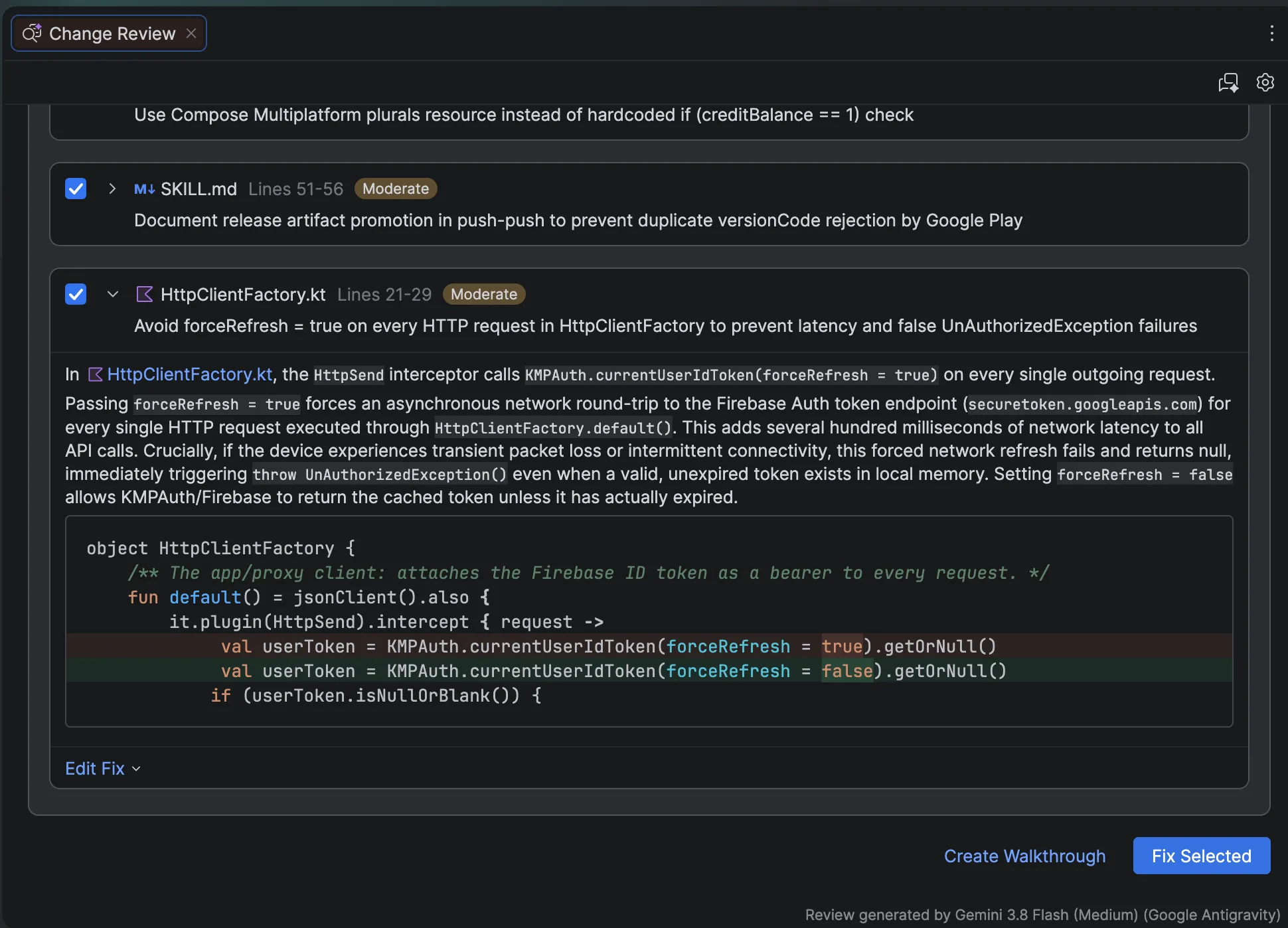Click the Create Walkthrough link
This screenshot has width=1288, height=928.
pyautogui.click(x=1024, y=856)
